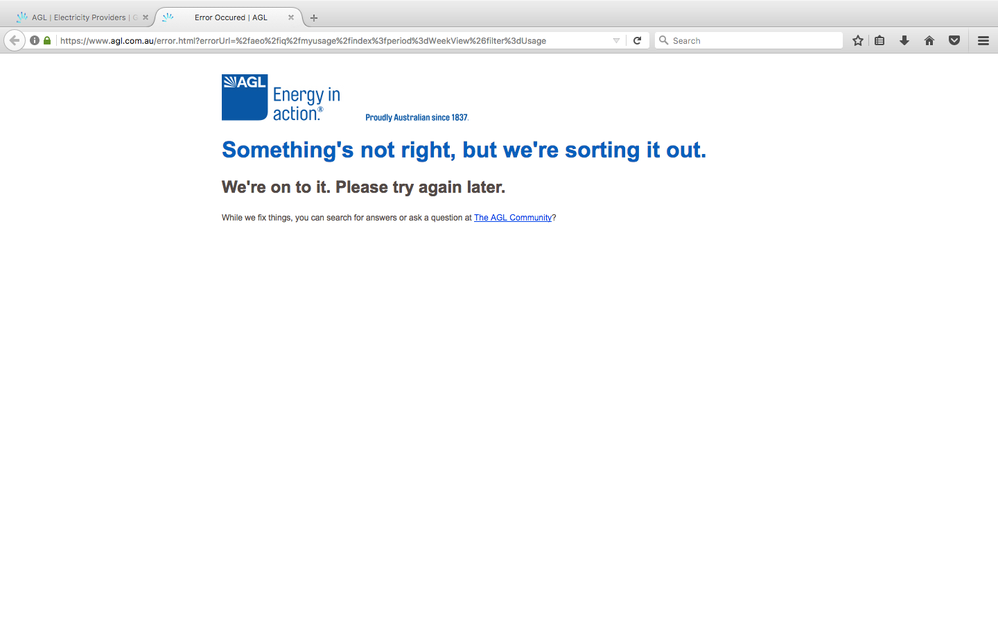This screenshot has width=998, height=624.
Task: Select the Error Occured | AGL tab
Action: (x=229, y=17)
